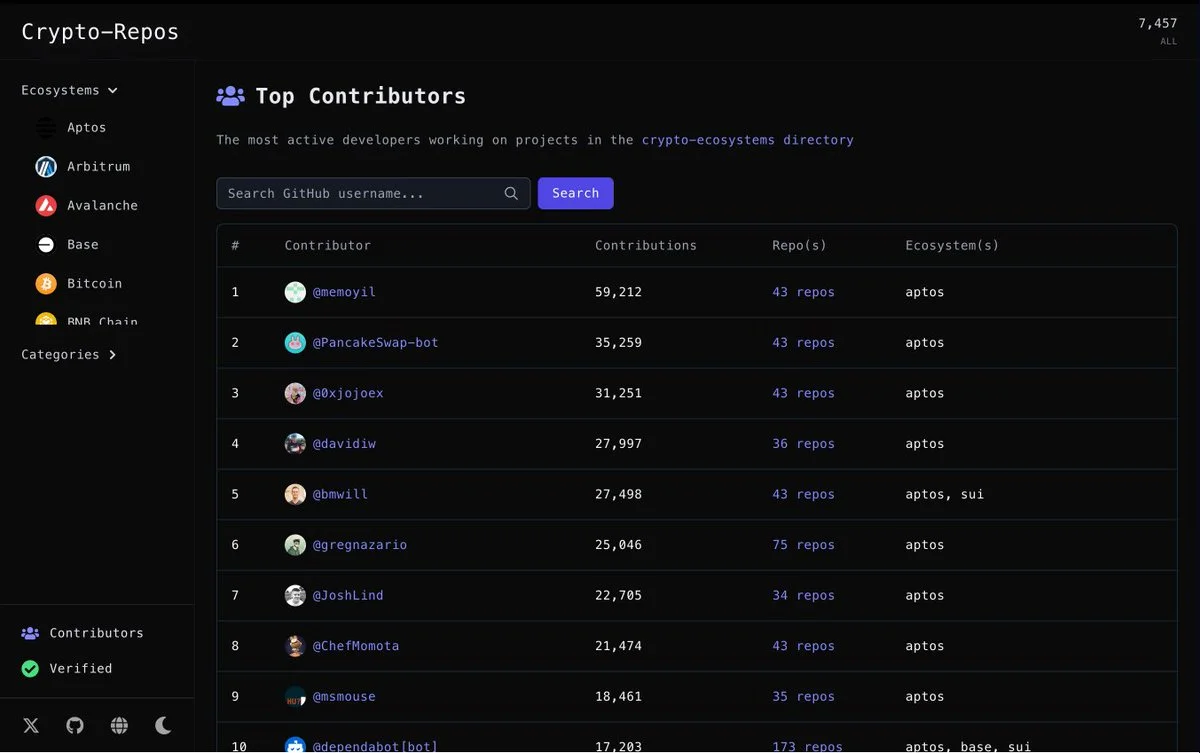This screenshot has width=1200, height=753.
Task: Click the Arbitrum logo in the sidebar
Action: (45, 166)
